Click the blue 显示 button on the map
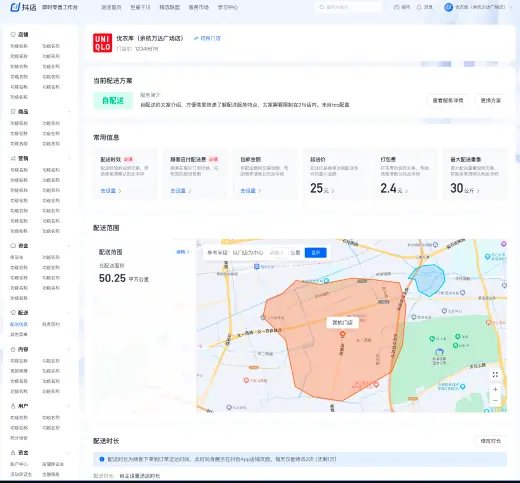This screenshot has width=520, height=483. 316,253
